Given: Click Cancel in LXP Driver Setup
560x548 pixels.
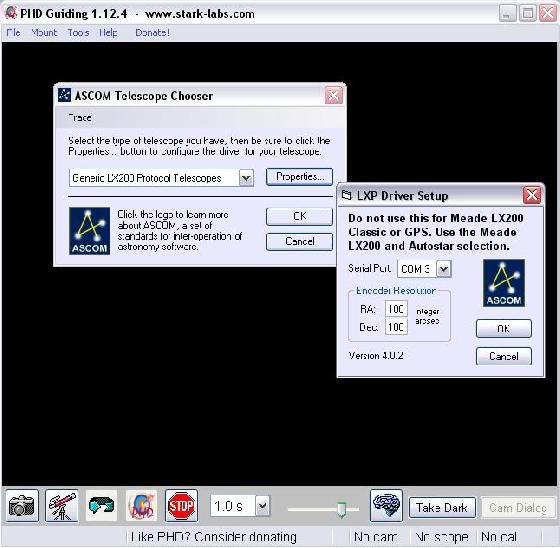Looking at the screenshot, I should click(x=504, y=356).
